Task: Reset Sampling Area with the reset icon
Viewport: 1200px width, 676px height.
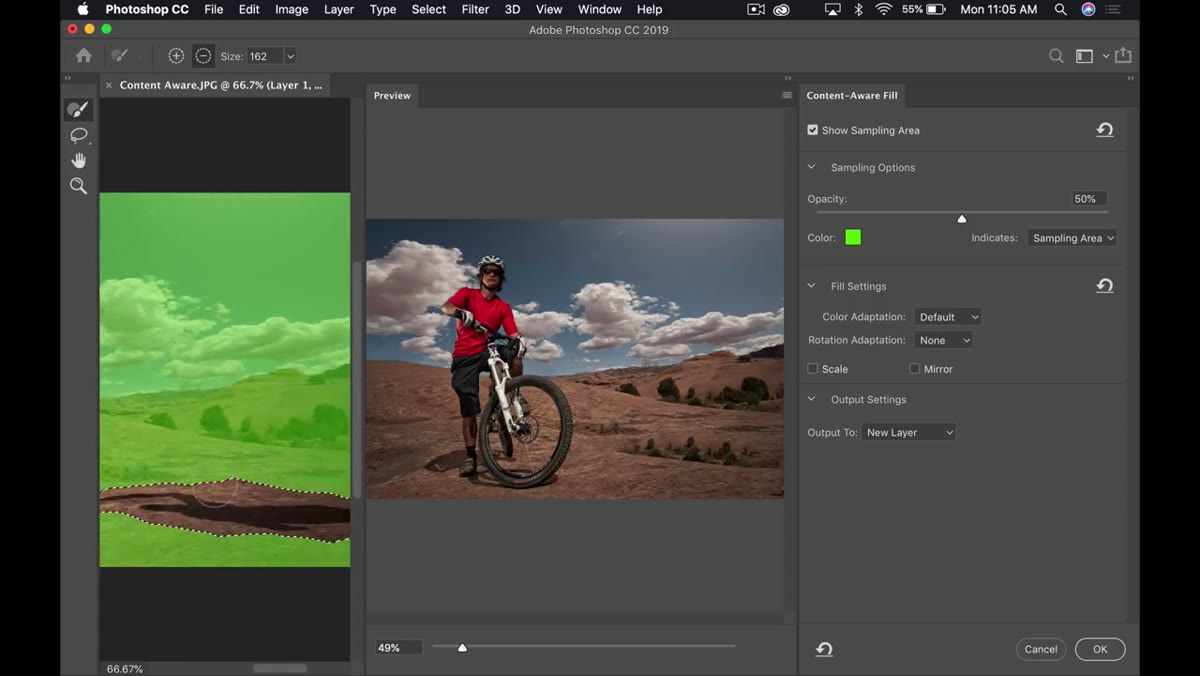Action: point(1105,130)
